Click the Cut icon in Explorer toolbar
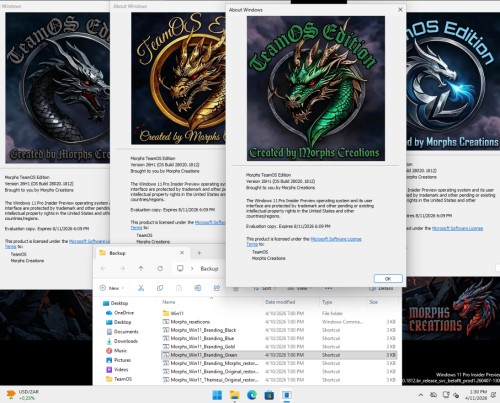 point(141,288)
